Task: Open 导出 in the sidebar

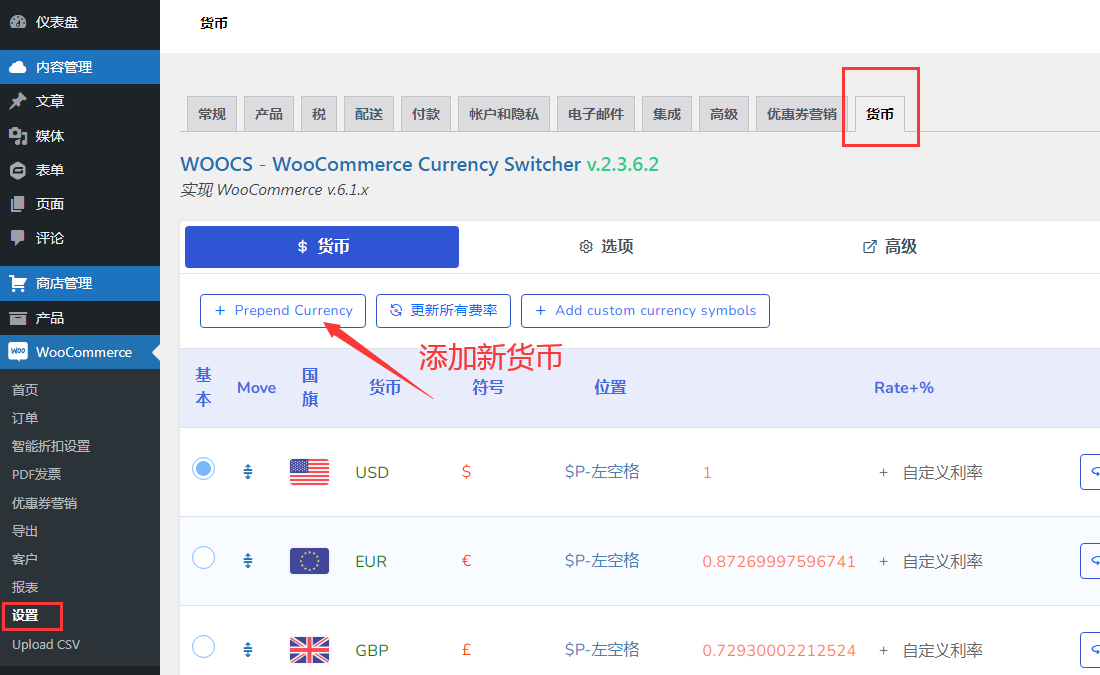Action: (25, 531)
